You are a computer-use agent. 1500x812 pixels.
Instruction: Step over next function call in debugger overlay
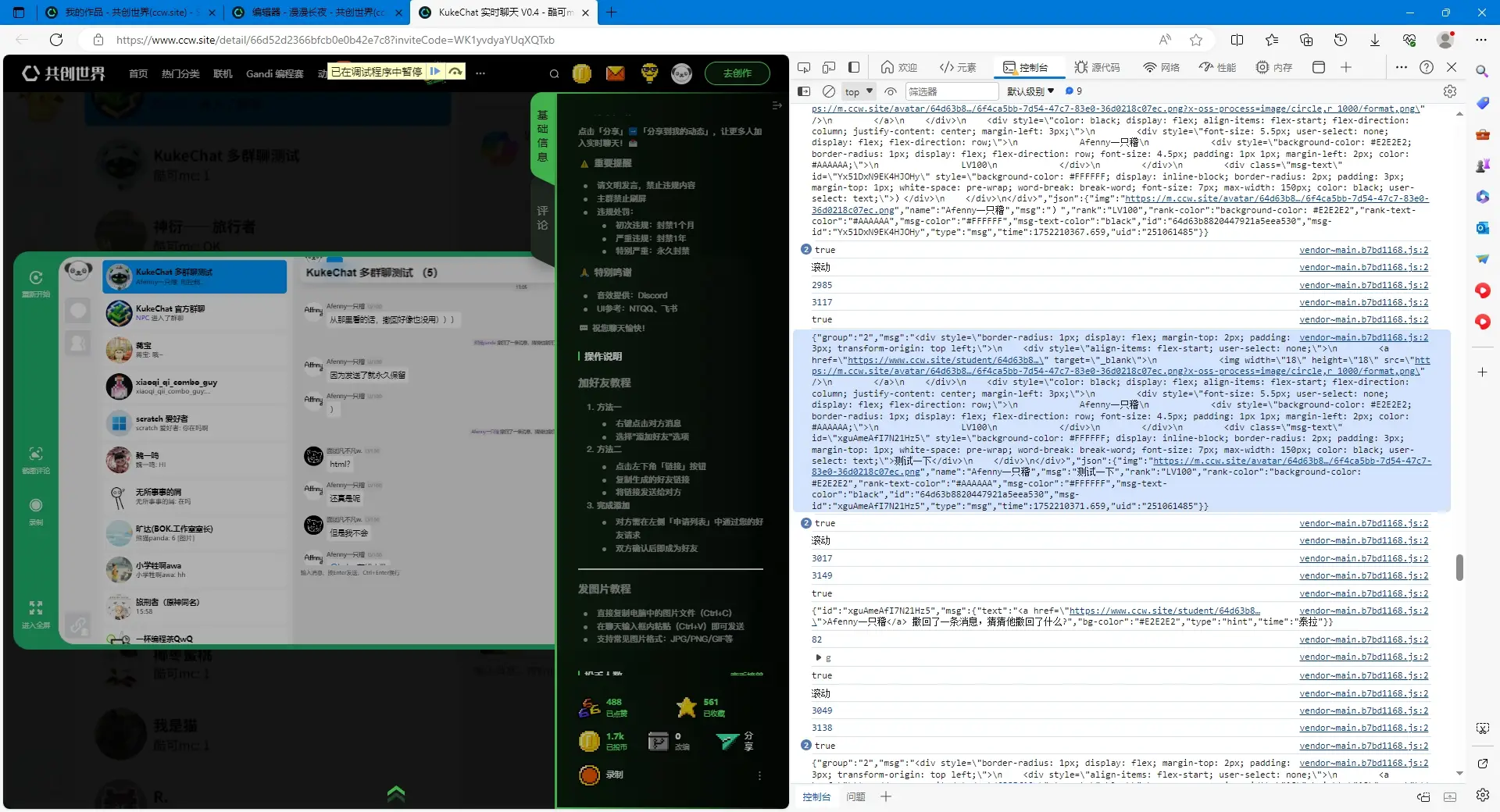[x=455, y=71]
